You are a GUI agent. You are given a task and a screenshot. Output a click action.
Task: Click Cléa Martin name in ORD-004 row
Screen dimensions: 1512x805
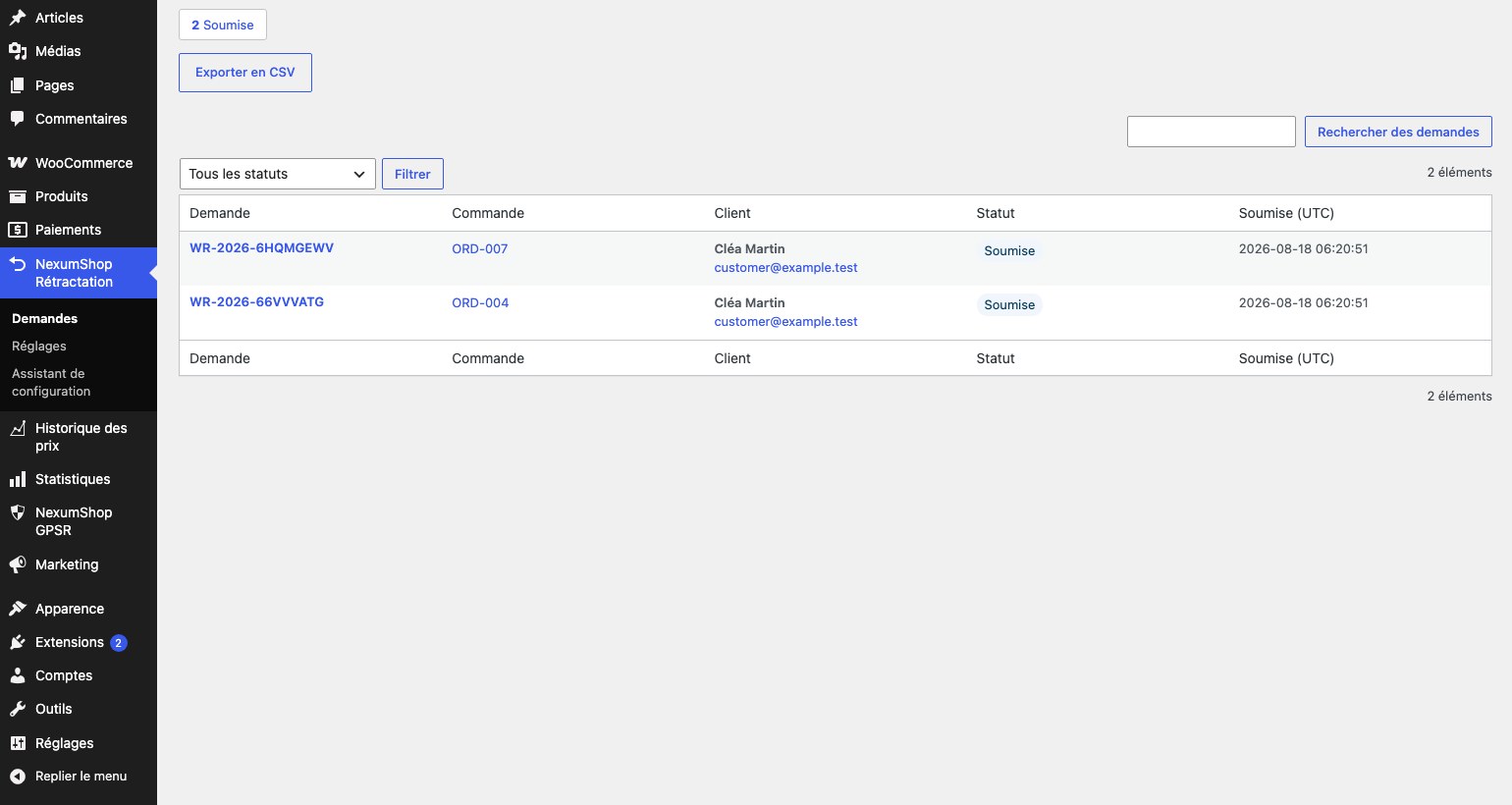[x=749, y=303]
